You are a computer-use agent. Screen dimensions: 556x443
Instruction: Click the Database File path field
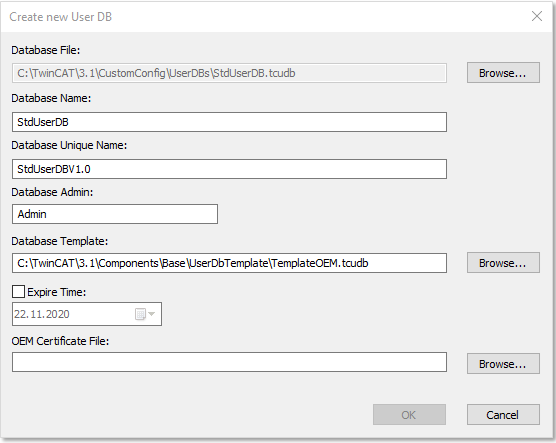229,73
